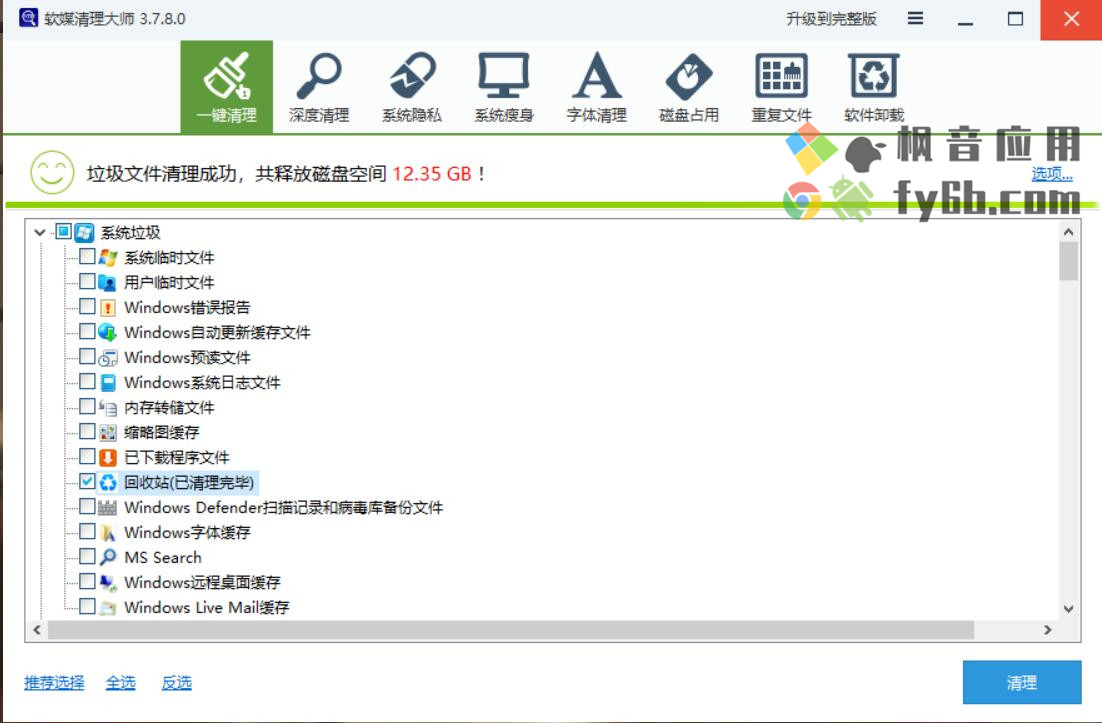Check the 已下载程序文件 checkbox

[x=87, y=456]
